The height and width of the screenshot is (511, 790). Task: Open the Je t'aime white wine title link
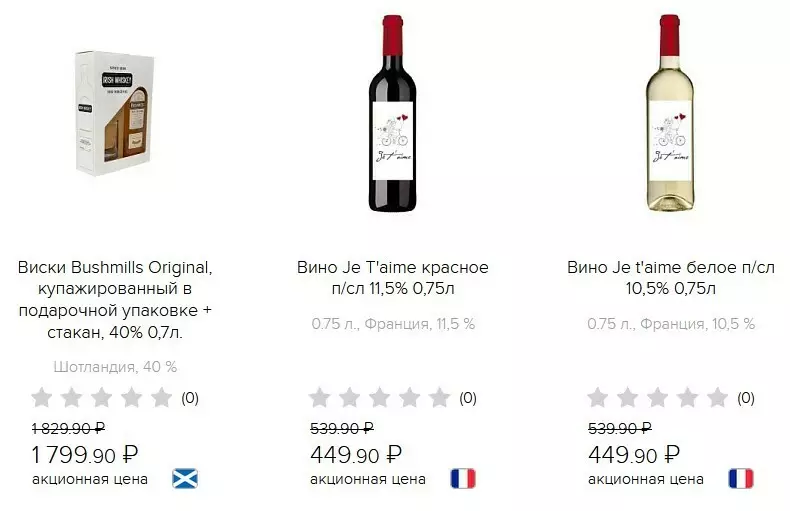tap(671, 278)
